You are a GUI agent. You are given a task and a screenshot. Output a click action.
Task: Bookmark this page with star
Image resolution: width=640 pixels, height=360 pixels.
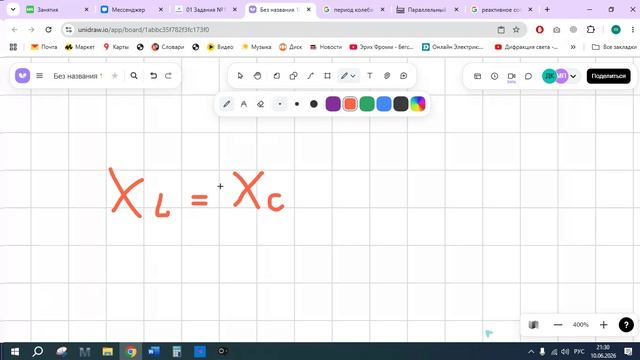coord(516,29)
